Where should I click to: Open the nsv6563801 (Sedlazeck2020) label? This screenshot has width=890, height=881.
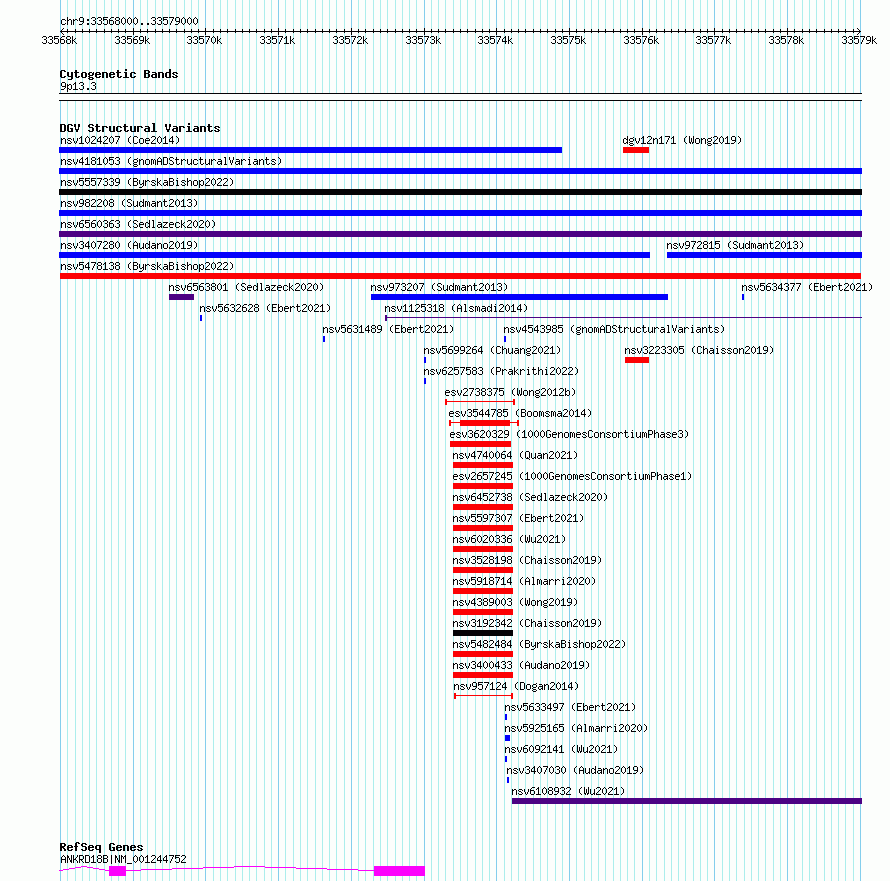(x=246, y=287)
